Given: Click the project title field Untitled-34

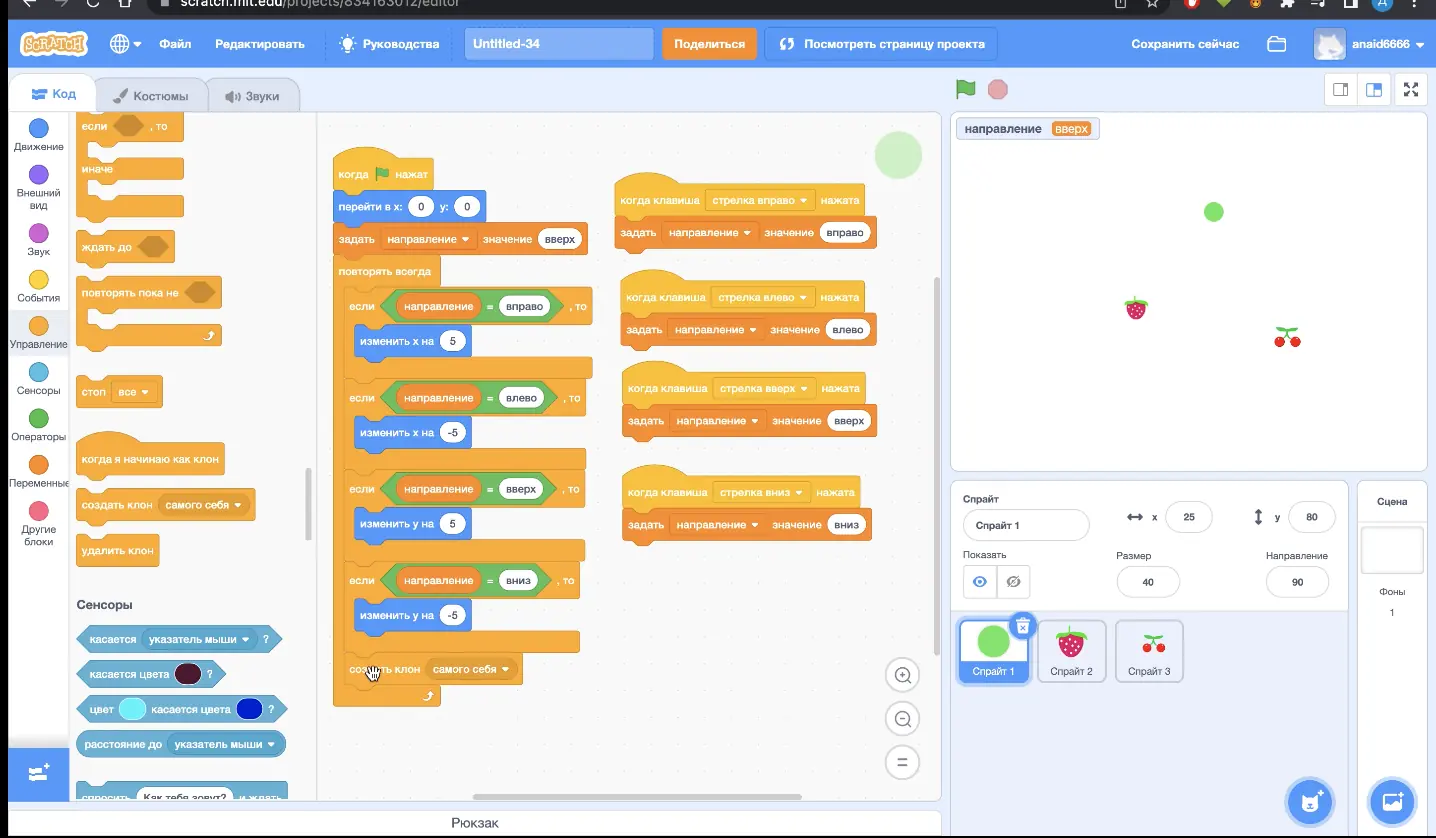Looking at the screenshot, I should [x=559, y=44].
